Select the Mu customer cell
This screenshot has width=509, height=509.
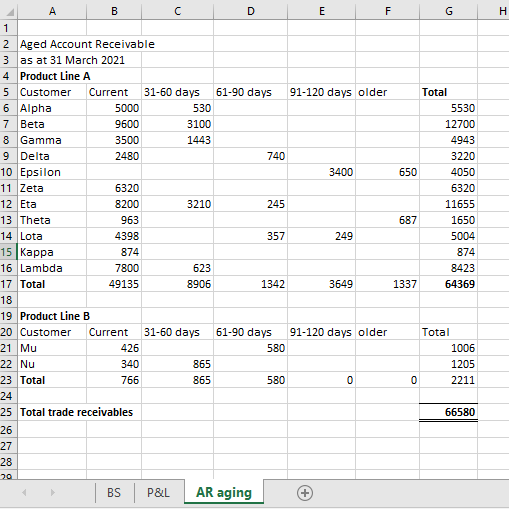click(52, 348)
